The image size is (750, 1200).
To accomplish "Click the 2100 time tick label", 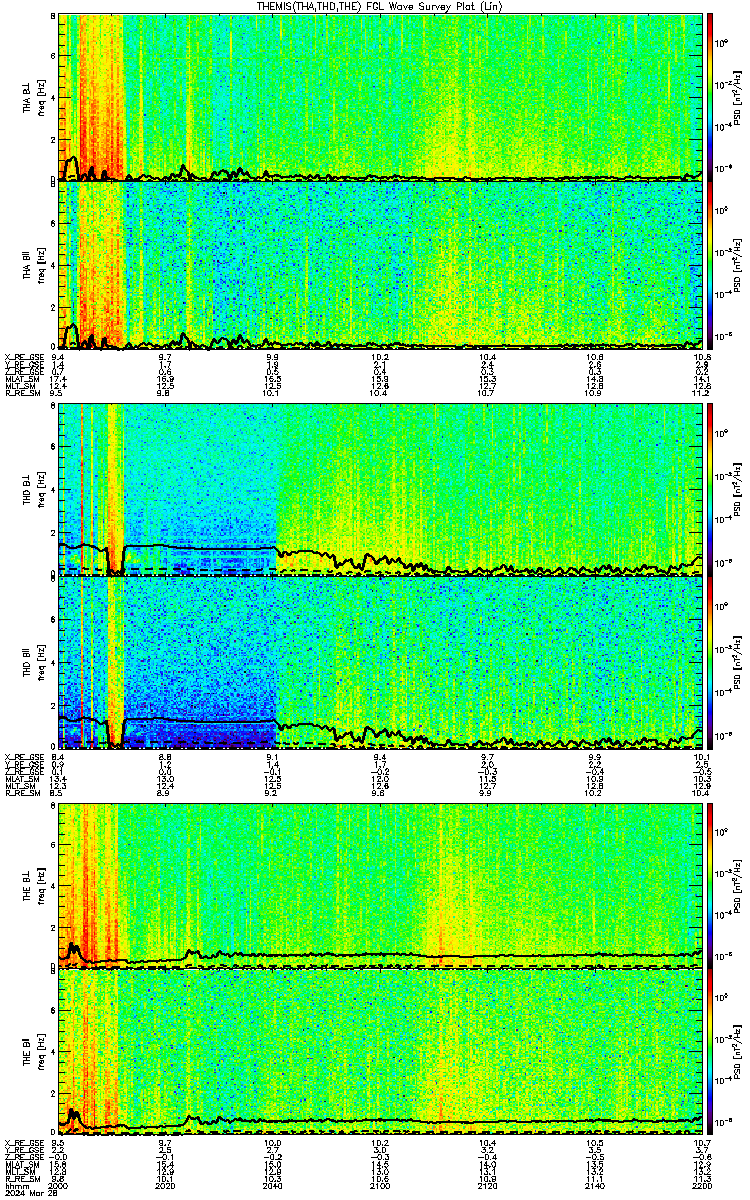I will pos(380,1187).
